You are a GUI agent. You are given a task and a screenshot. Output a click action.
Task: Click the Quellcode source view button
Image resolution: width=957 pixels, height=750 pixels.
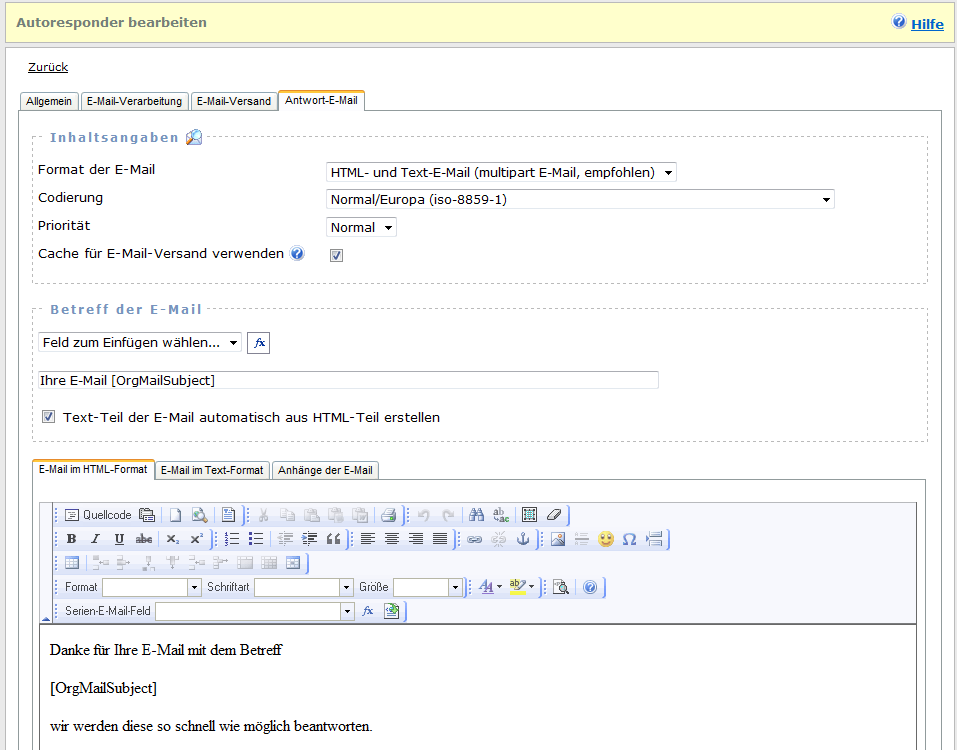(98, 515)
